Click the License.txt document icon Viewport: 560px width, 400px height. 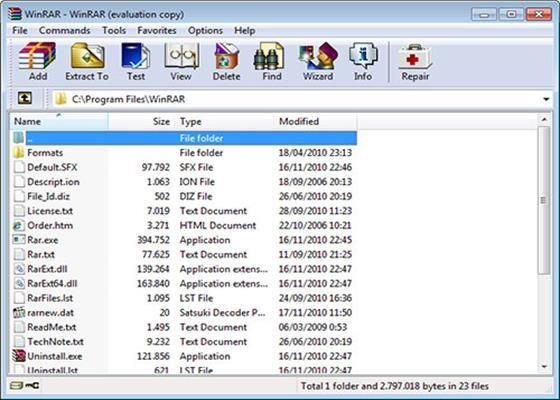pos(19,211)
